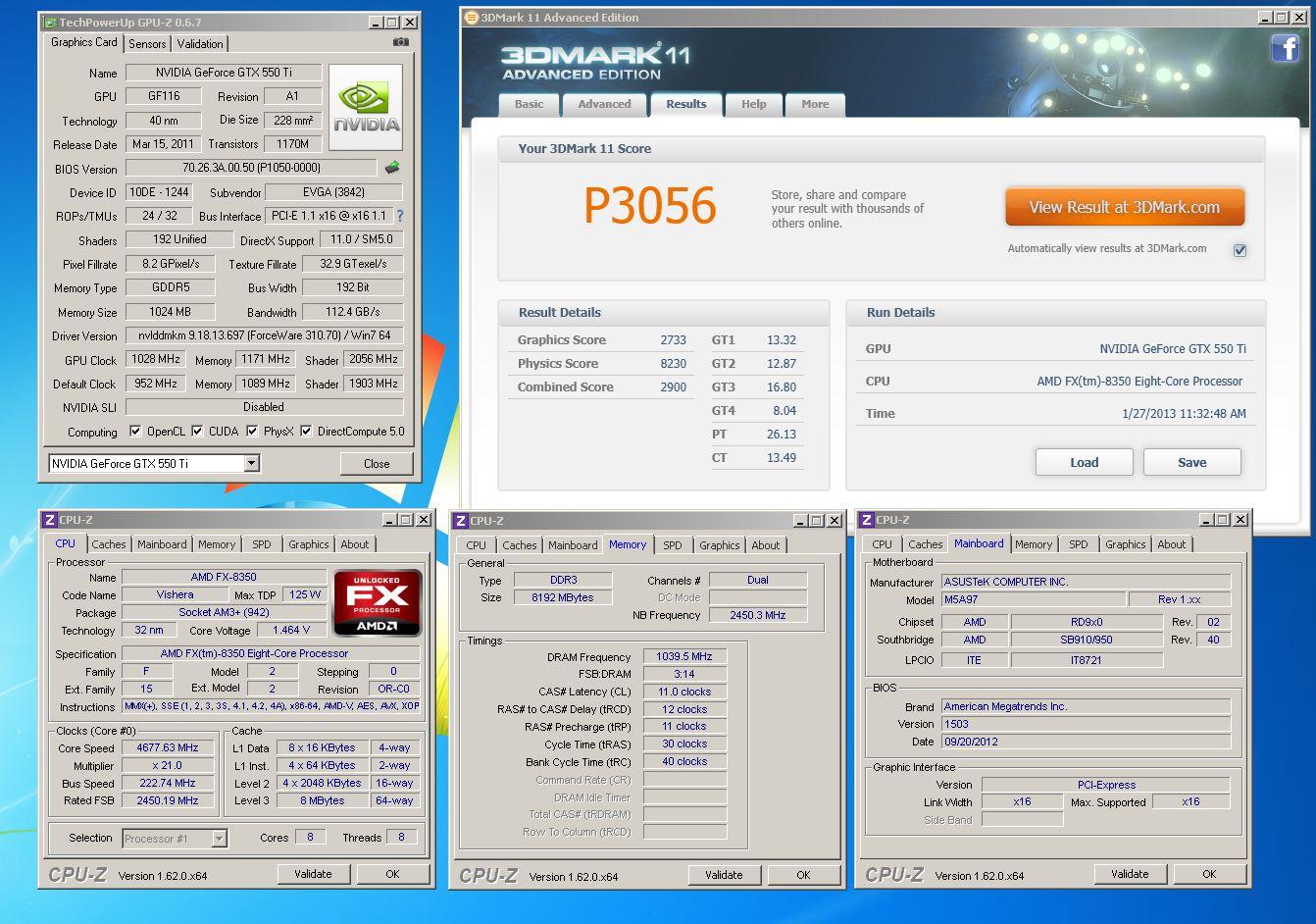Click the GPU-Z Name field GeForce GTX 550 Ti
Viewport: 1316px width, 924px height.
(224, 73)
